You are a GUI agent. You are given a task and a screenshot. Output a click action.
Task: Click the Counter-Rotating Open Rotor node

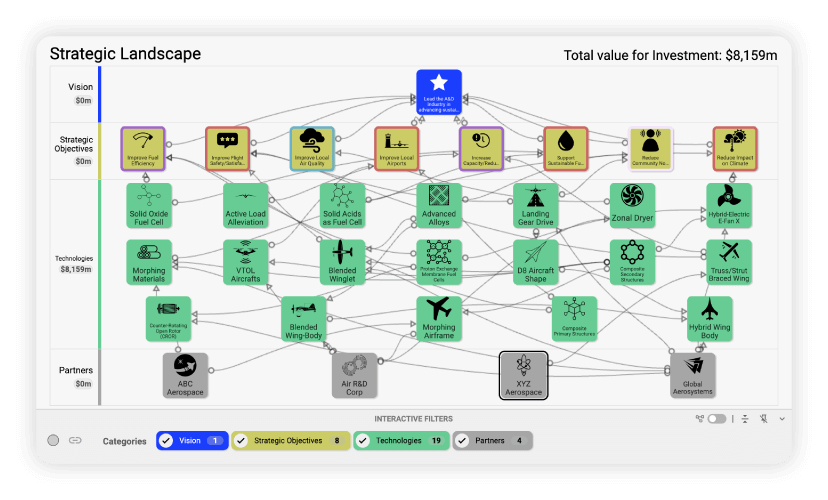click(x=168, y=318)
